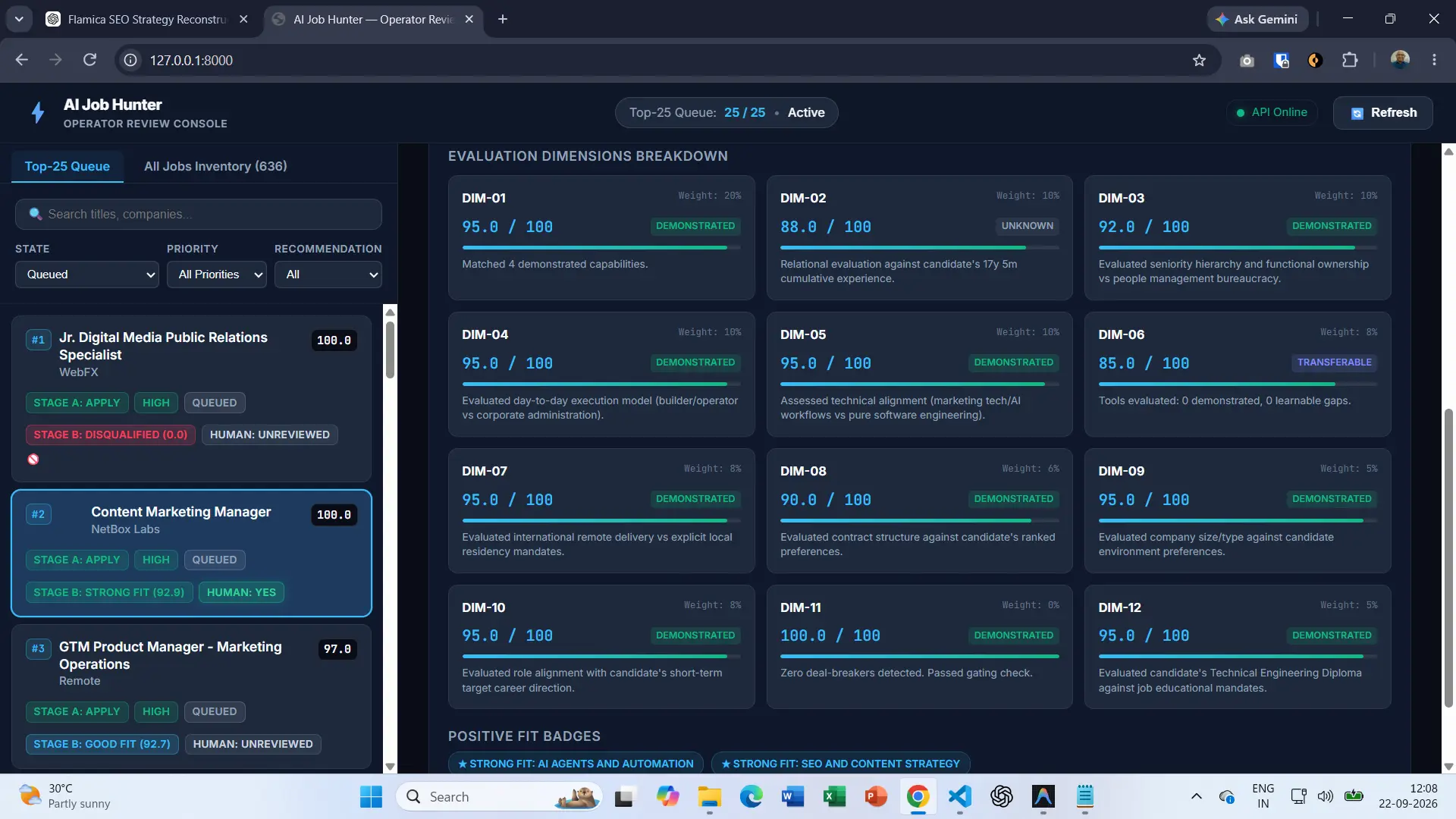Click the API Online status indicator
This screenshot has width=1456, height=819.
(1272, 112)
